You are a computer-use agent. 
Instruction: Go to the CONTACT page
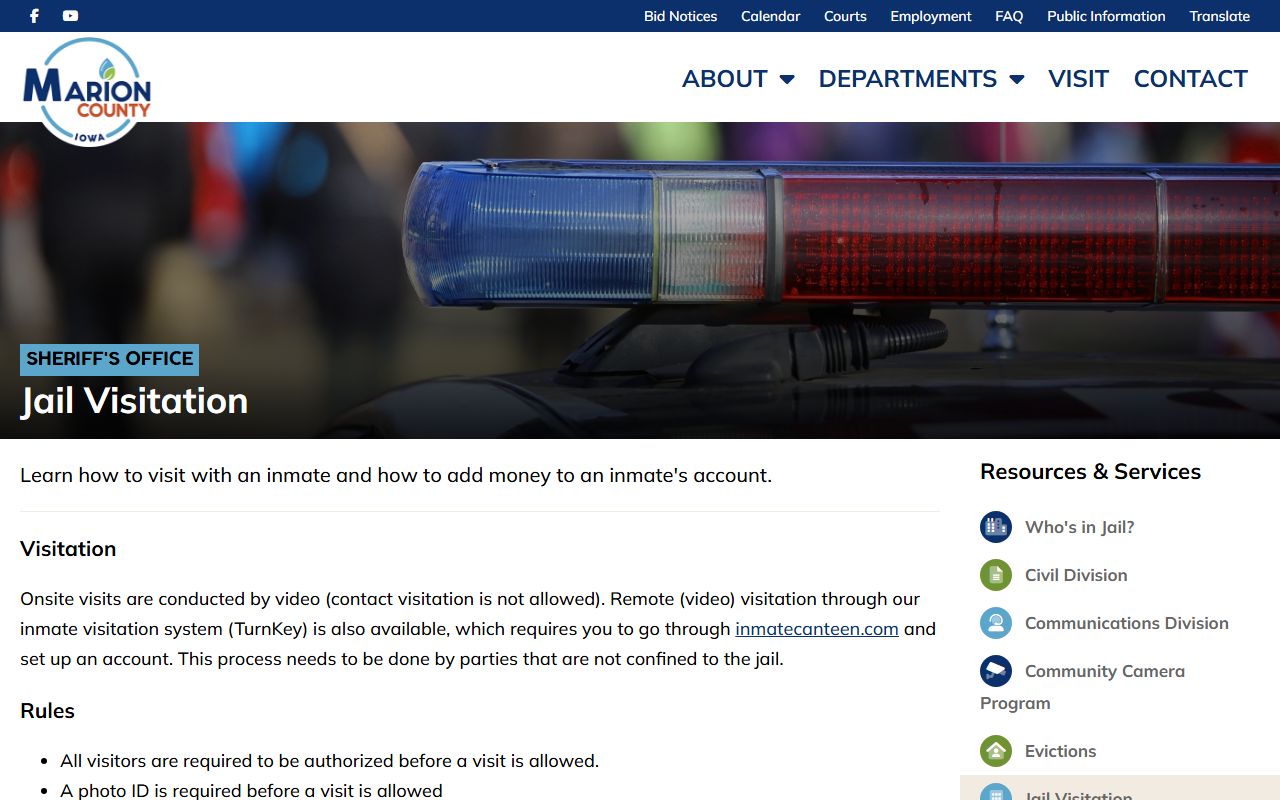point(1191,79)
